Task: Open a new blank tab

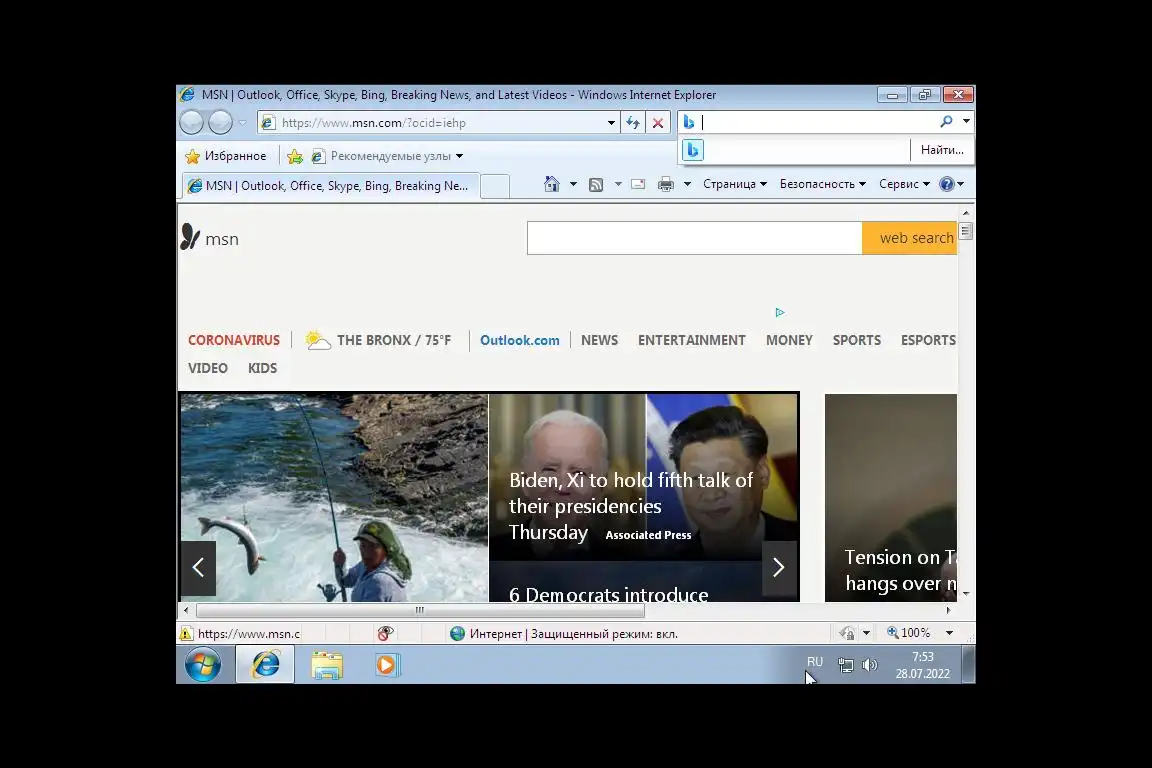Action: pyautogui.click(x=495, y=187)
